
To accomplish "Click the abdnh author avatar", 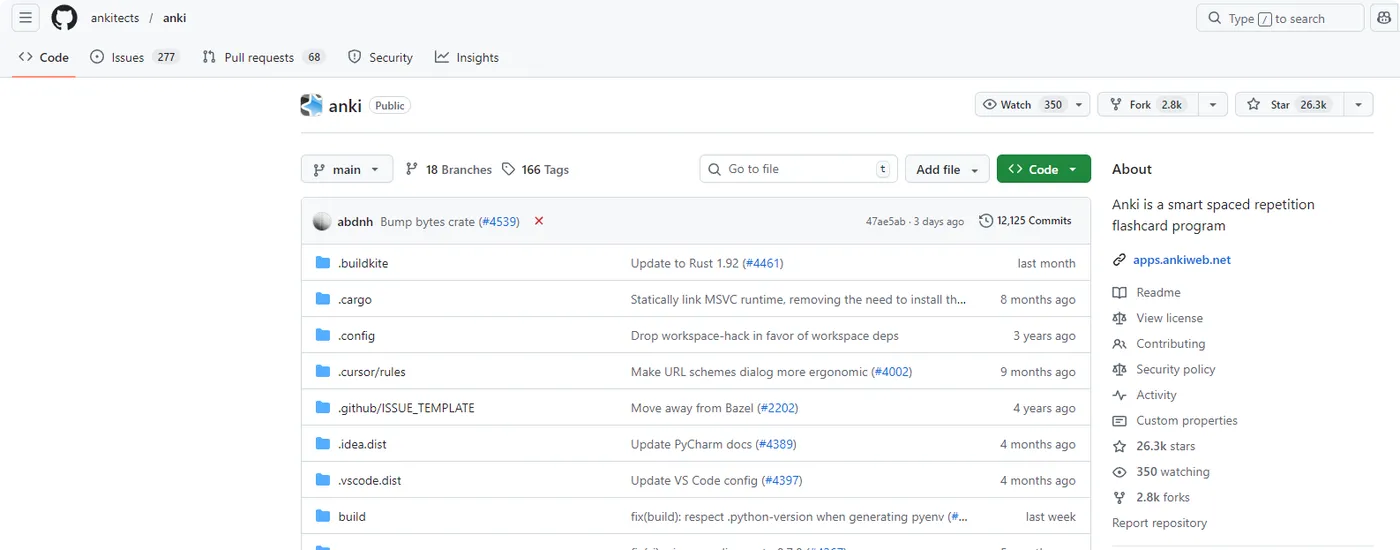I will point(322,221).
